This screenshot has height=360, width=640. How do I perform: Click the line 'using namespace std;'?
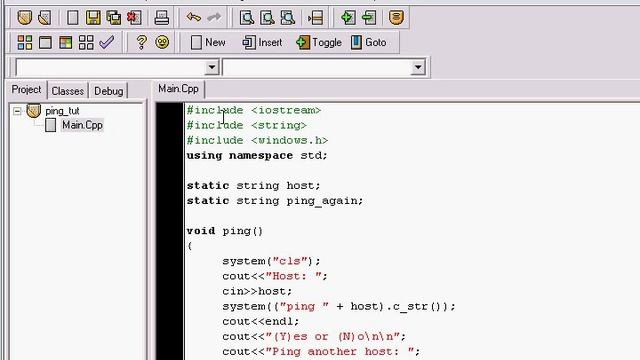[x=257, y=156]
